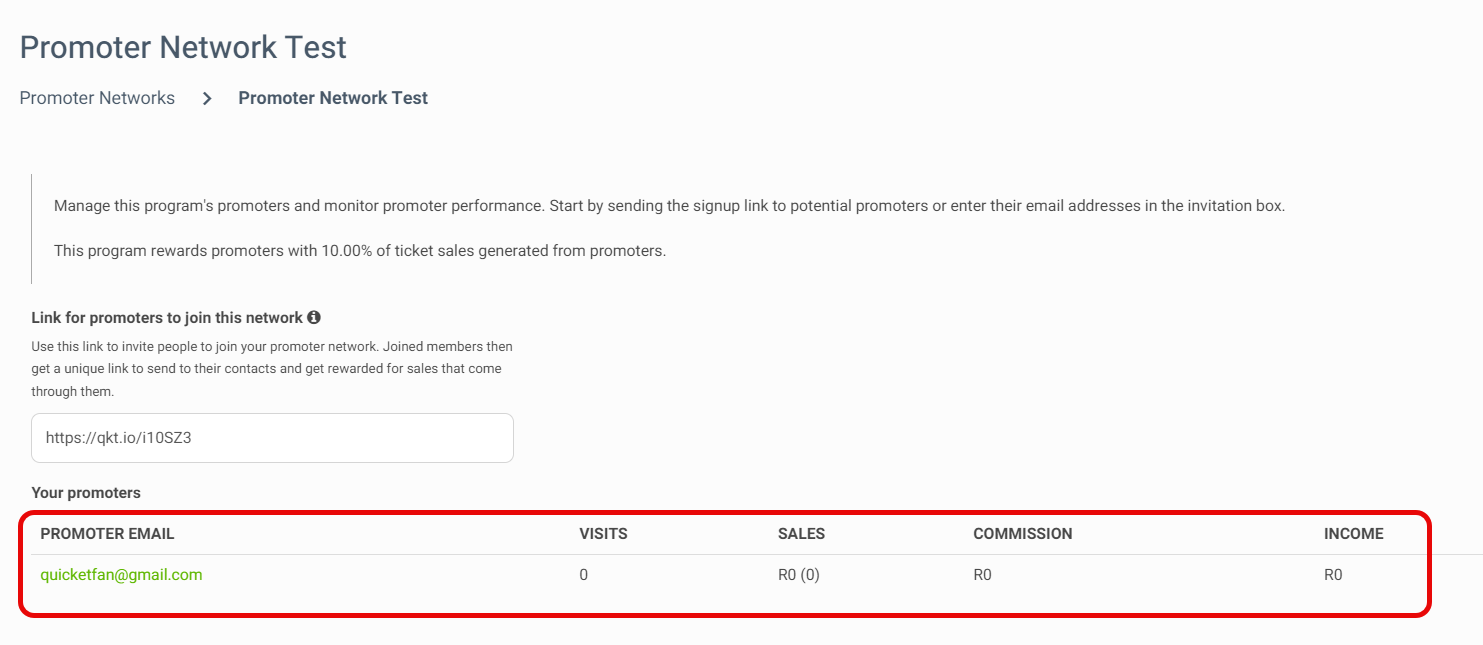Click the 'Link for promoters to join' label
This screenshot has height=645, width=1483.
point(167,318)
